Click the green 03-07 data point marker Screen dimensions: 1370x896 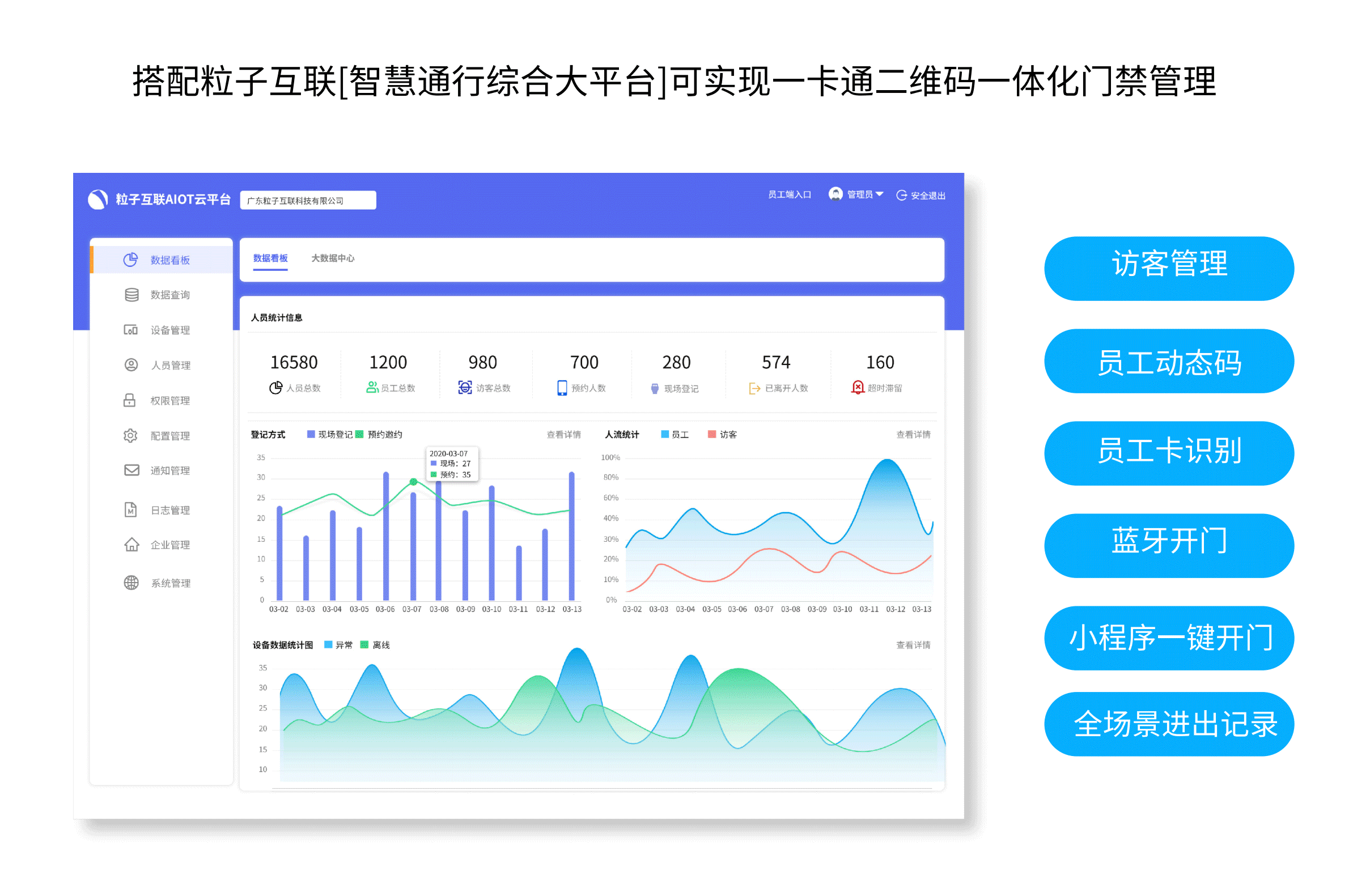(413, 482)
